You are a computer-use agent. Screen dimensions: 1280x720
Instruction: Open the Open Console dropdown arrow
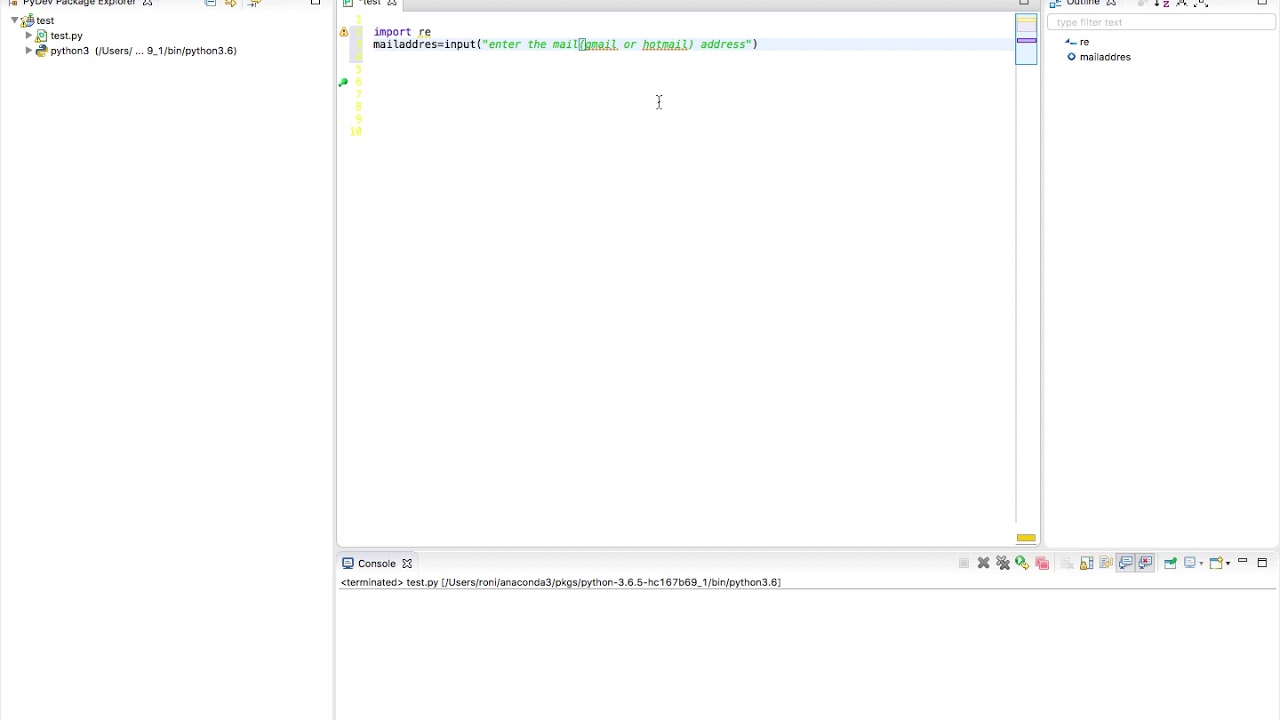click(x=1228, y=564)
